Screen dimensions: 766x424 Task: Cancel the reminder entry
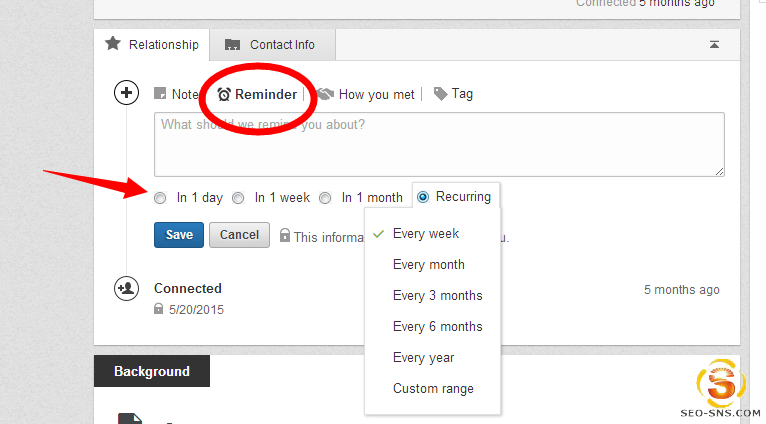[239, 235]
